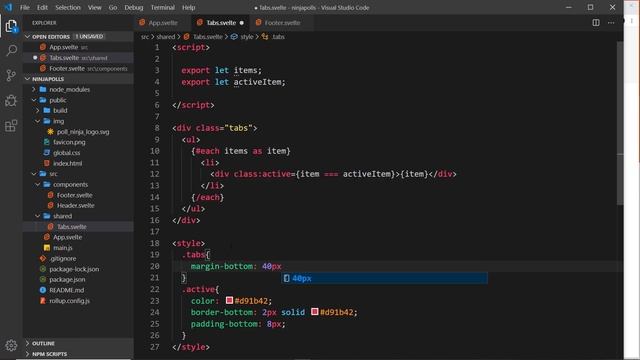Open the View menu
This screenshot has height=360, width=640.
click(x=95, y=7)
